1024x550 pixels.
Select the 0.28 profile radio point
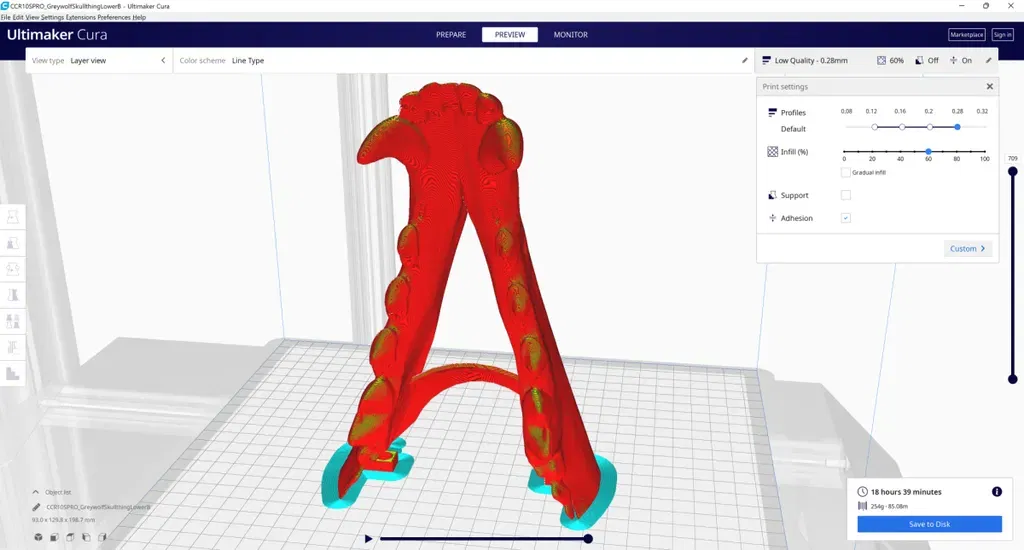(957, 127)
